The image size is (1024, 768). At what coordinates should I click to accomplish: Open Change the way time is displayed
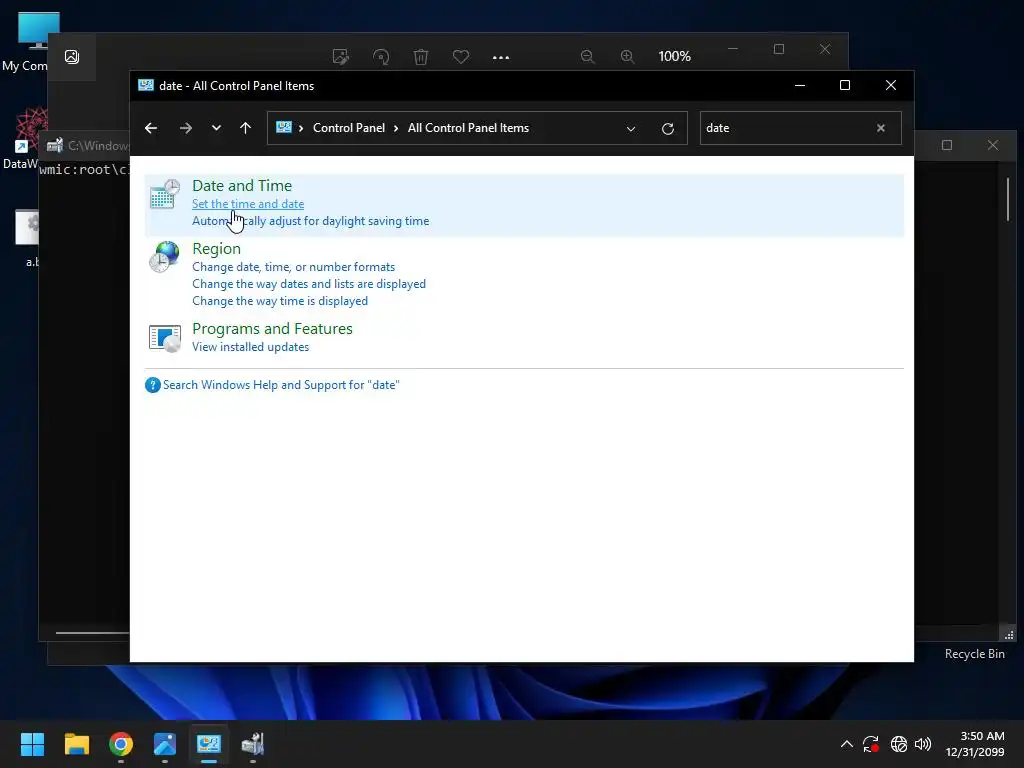(x=280, y=300)
